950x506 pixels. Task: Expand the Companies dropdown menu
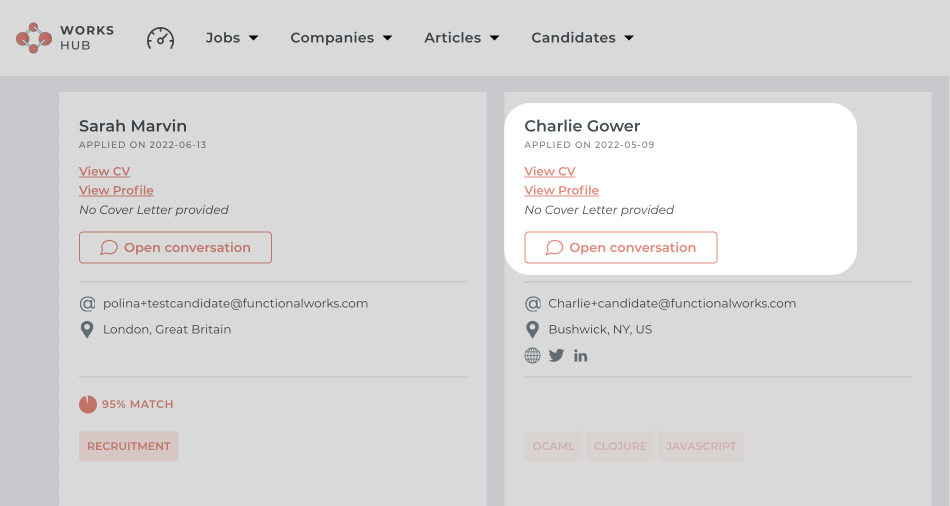pyautogui.click(x=341, y=38)
